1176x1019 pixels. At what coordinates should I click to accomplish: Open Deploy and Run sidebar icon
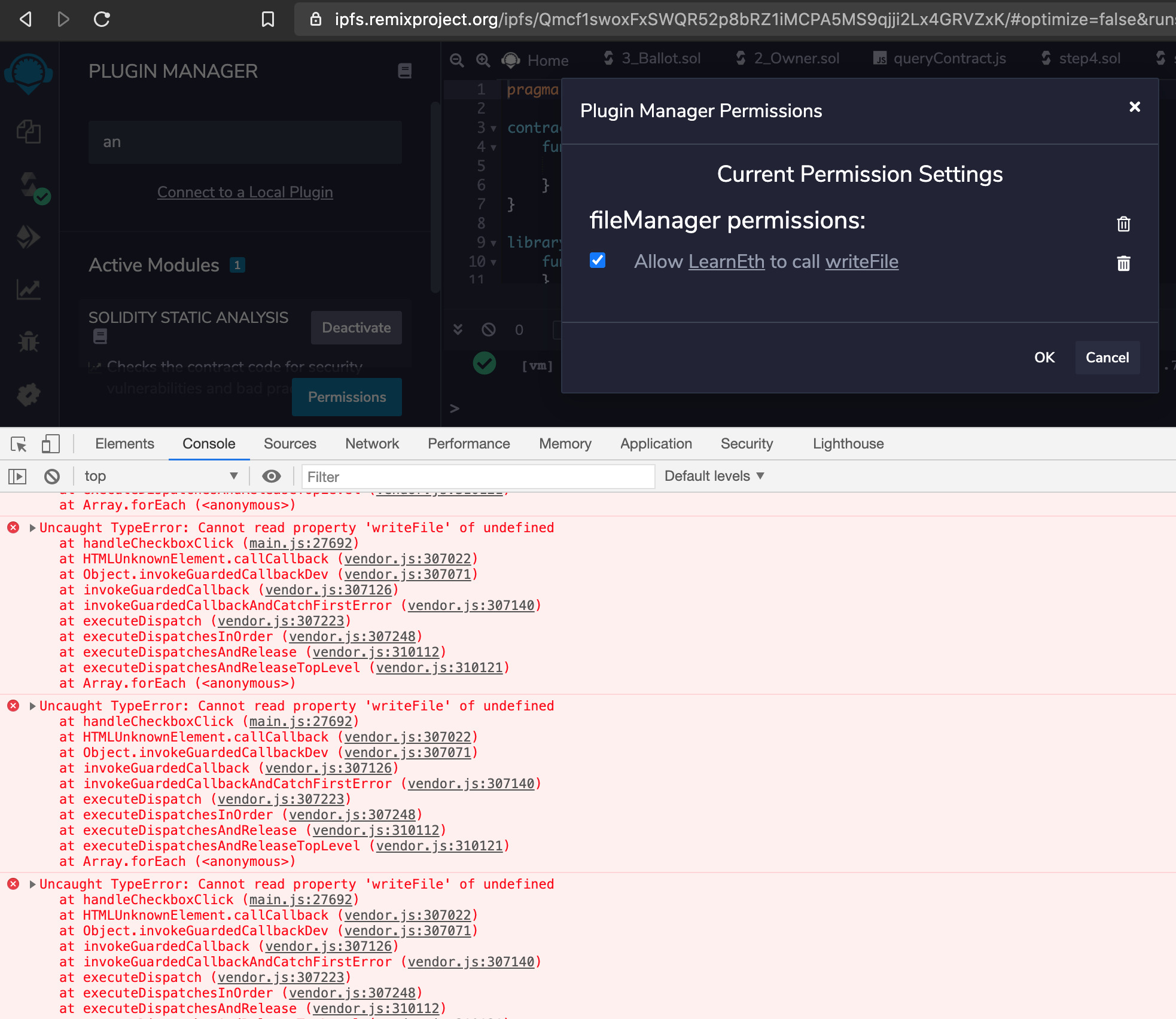[x=28, y=237]
